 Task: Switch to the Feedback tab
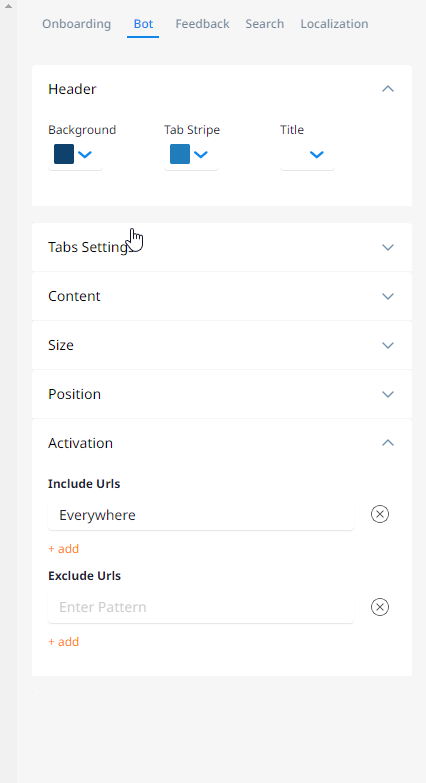pyautogui.click(x=202, y=23)
